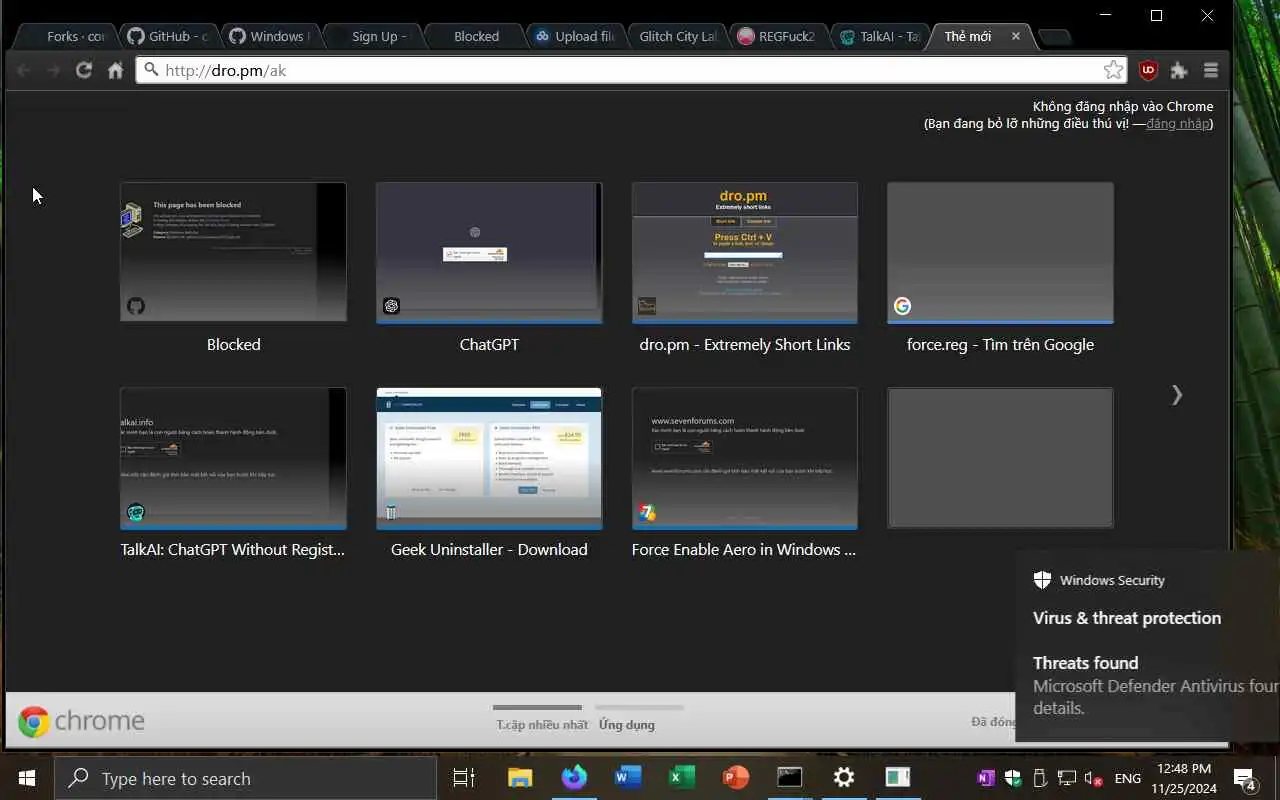Switch to the REGFuck2 tab

778,36
